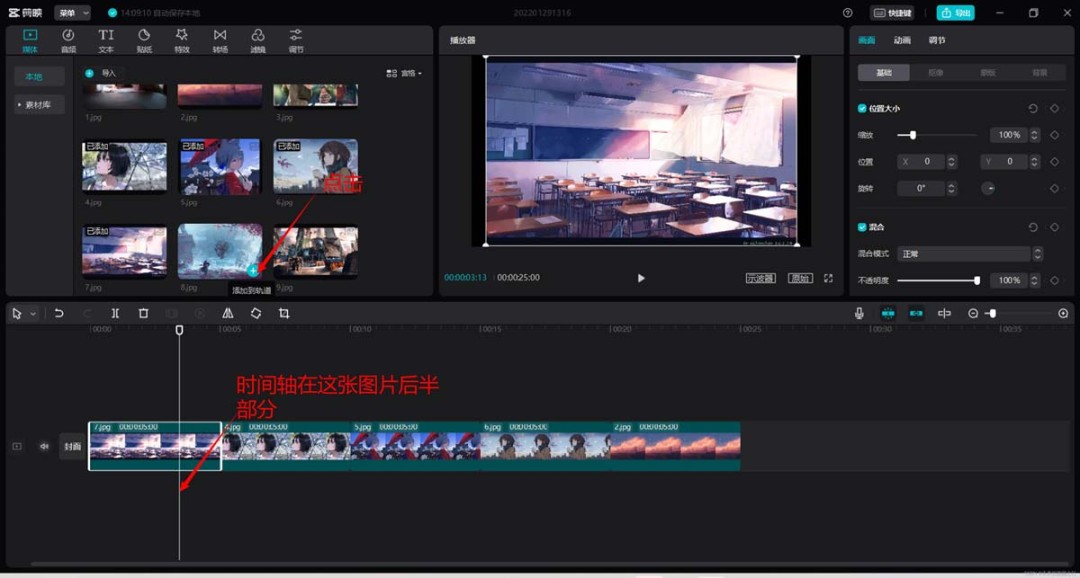Disable the 混合 blend checkbox
1080x578 pixels.
860,226
